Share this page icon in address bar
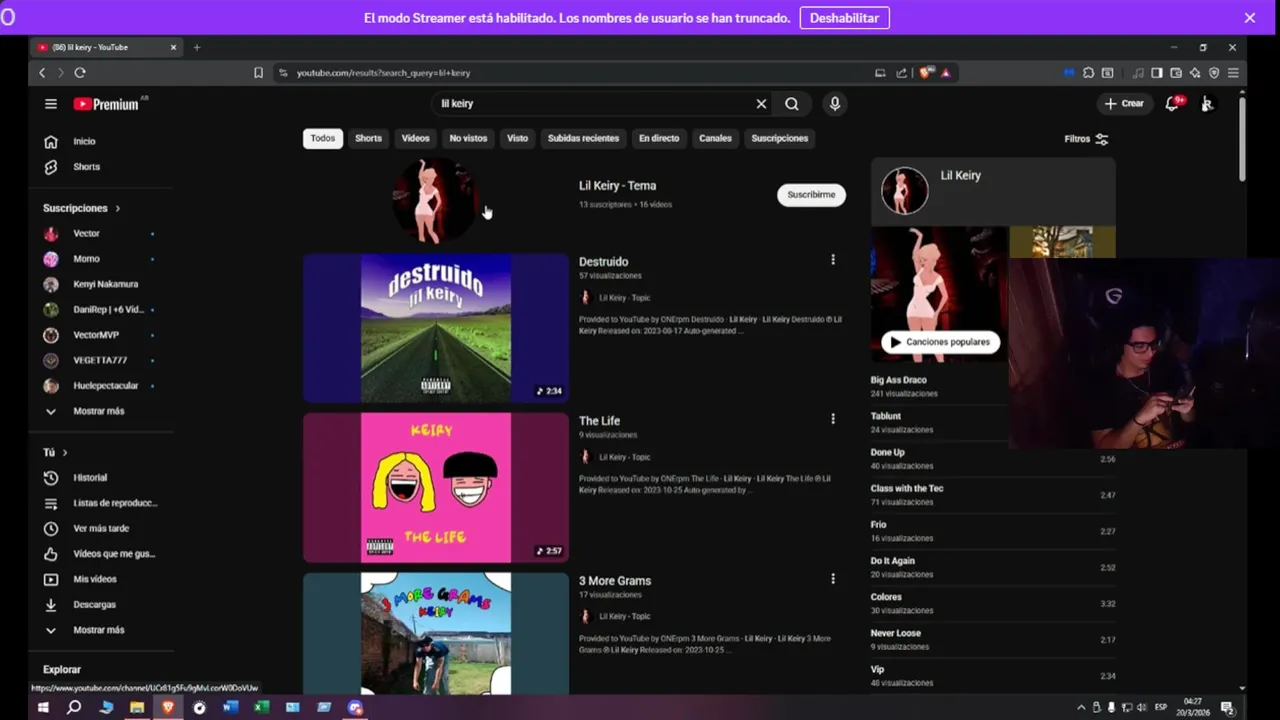Screen dimensions: 1280x720 pos(901,73)
